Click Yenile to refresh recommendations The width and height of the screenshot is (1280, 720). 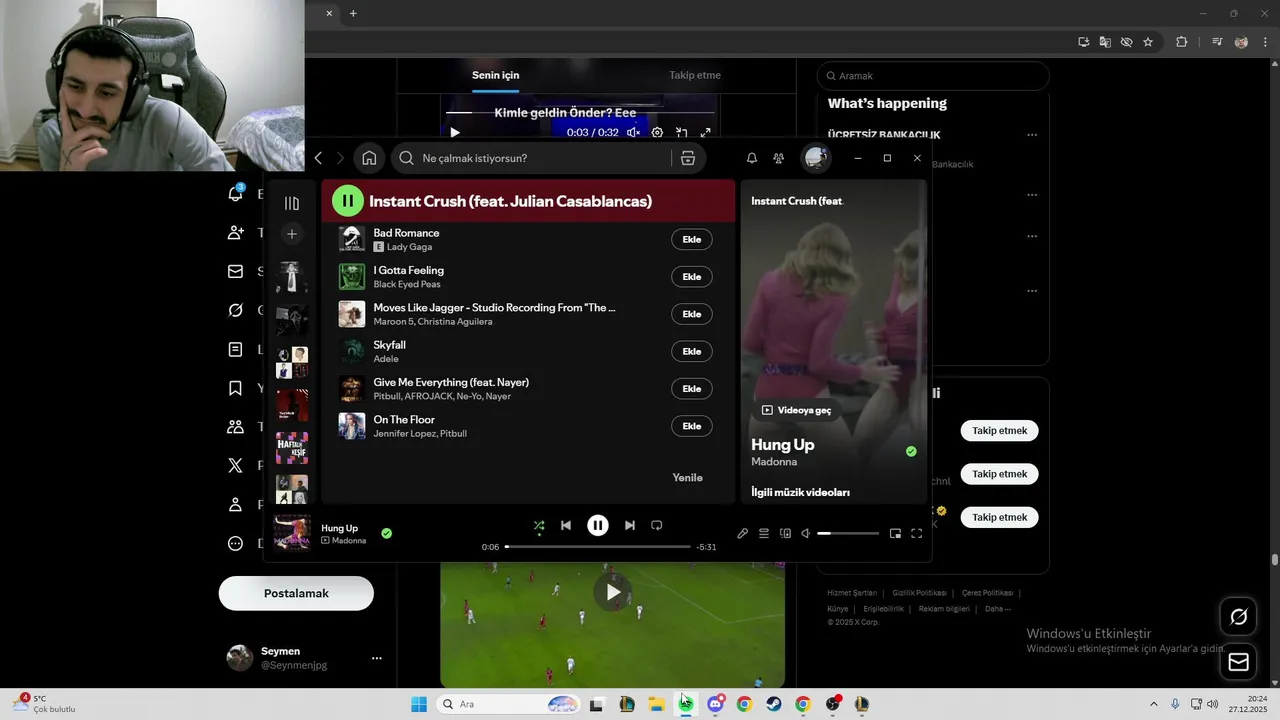coord(688,478)
